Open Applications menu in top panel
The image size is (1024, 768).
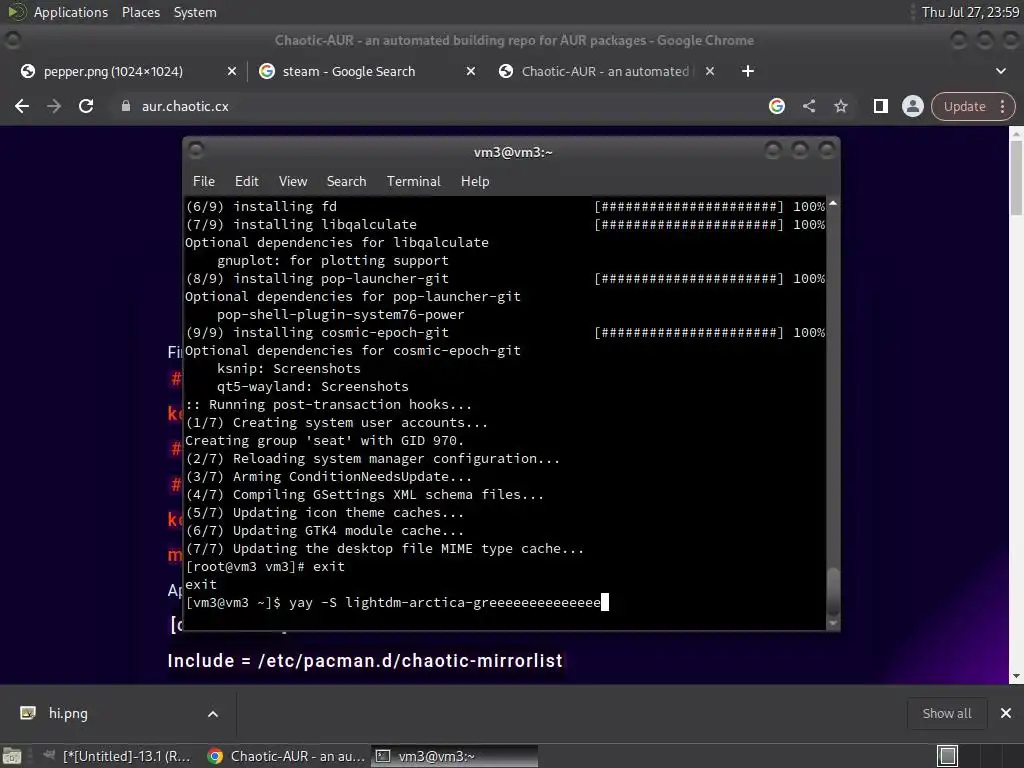[x=71, y=12]
